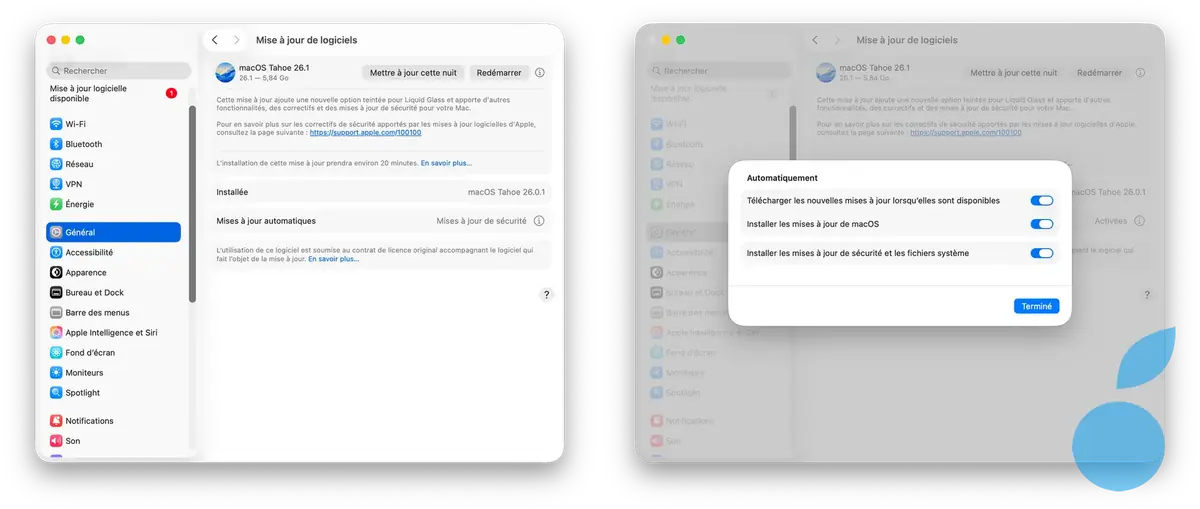Open the VPN settings icon
Viewport: 1200px width, 509px height.
(x=56, y=184)
